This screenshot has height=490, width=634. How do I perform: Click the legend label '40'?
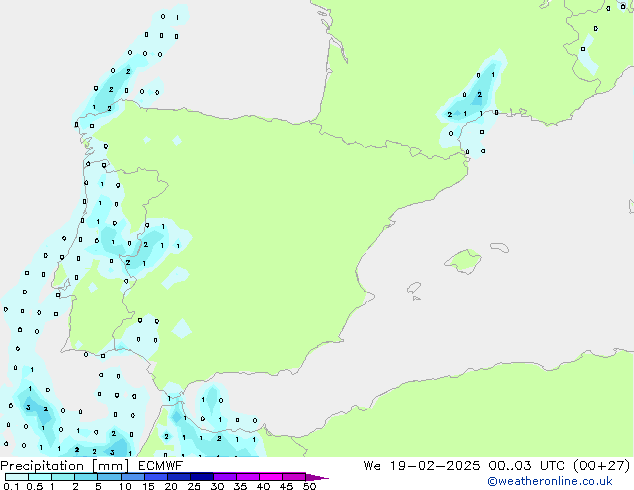(x=263, y=486)
